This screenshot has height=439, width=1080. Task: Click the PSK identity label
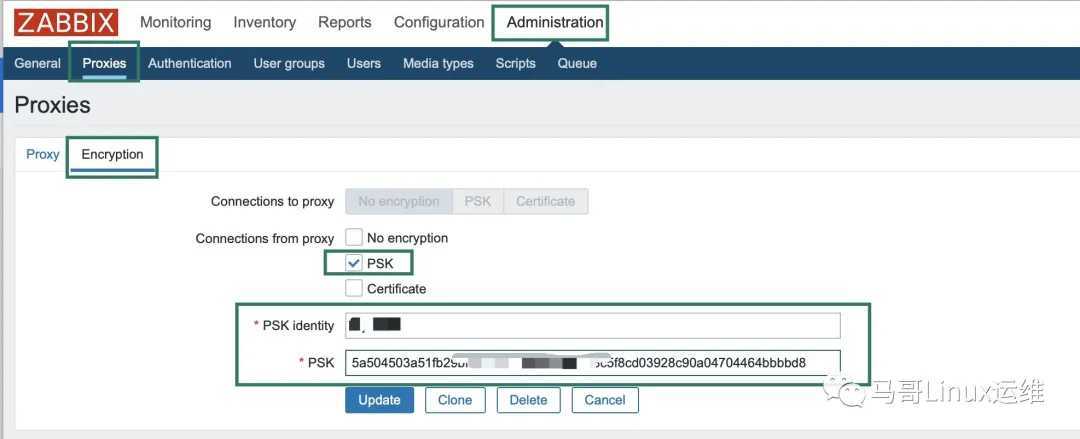click(298, 325)
